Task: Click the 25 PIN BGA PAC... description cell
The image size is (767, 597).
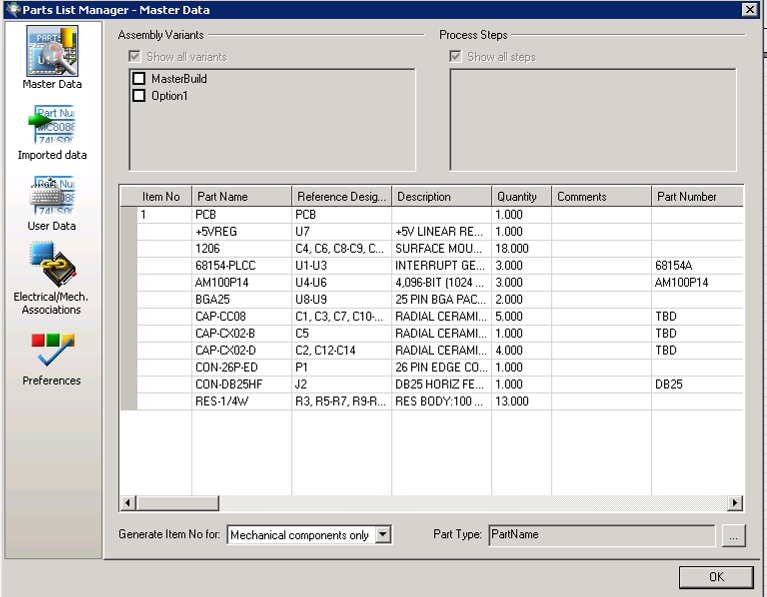Action: (x=441, y=299)
